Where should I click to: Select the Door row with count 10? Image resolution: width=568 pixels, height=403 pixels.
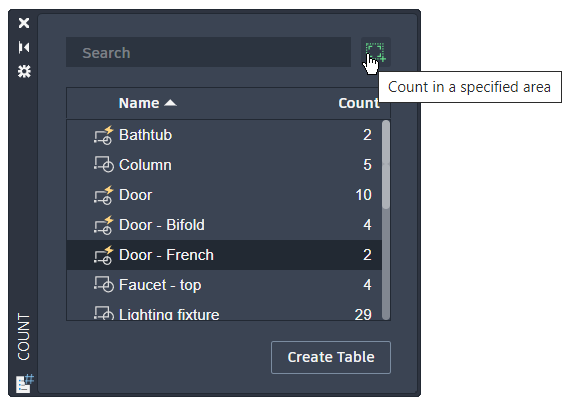[x=224, y=195]
